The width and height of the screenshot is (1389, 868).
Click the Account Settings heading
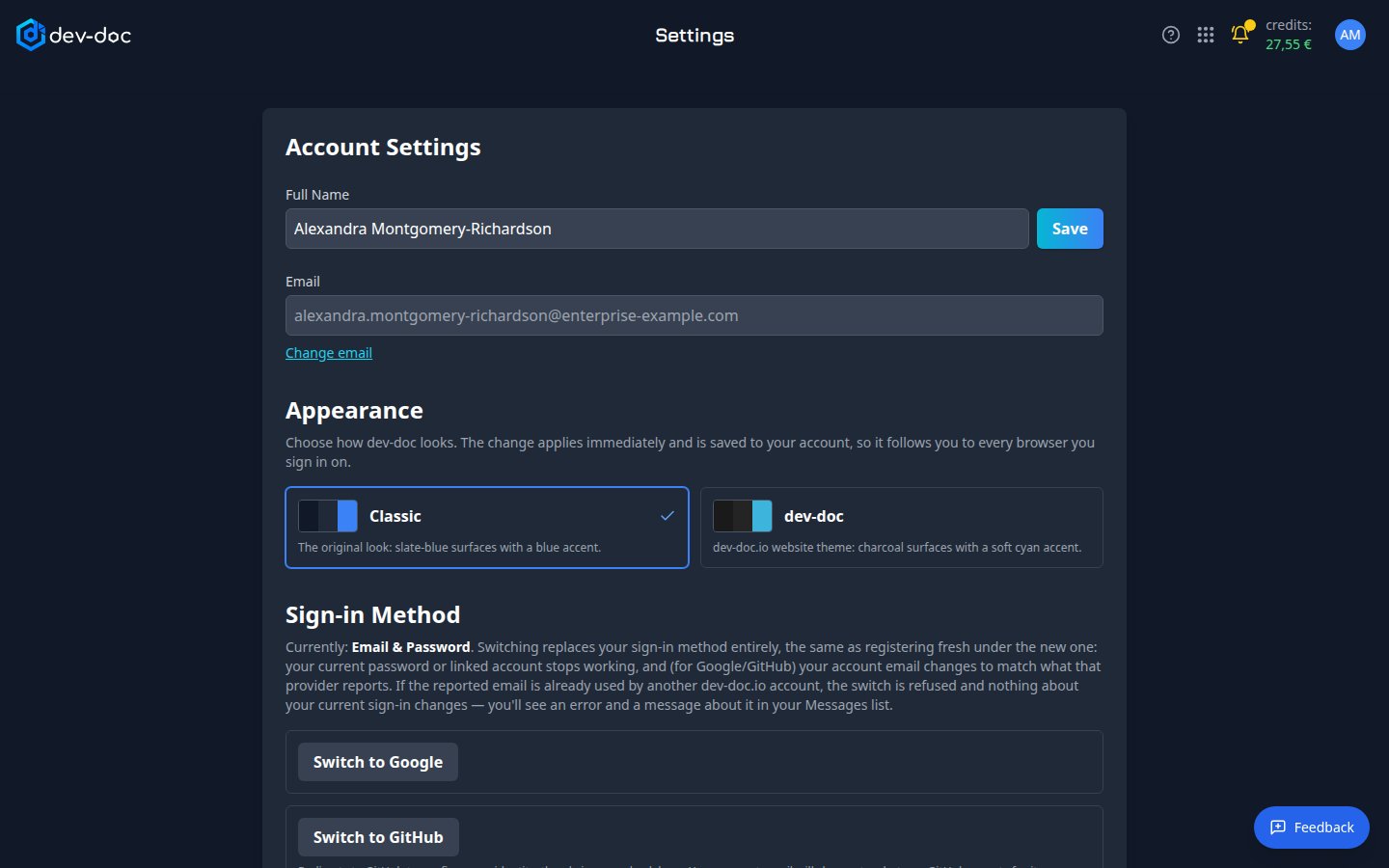(x=383, y=148)
